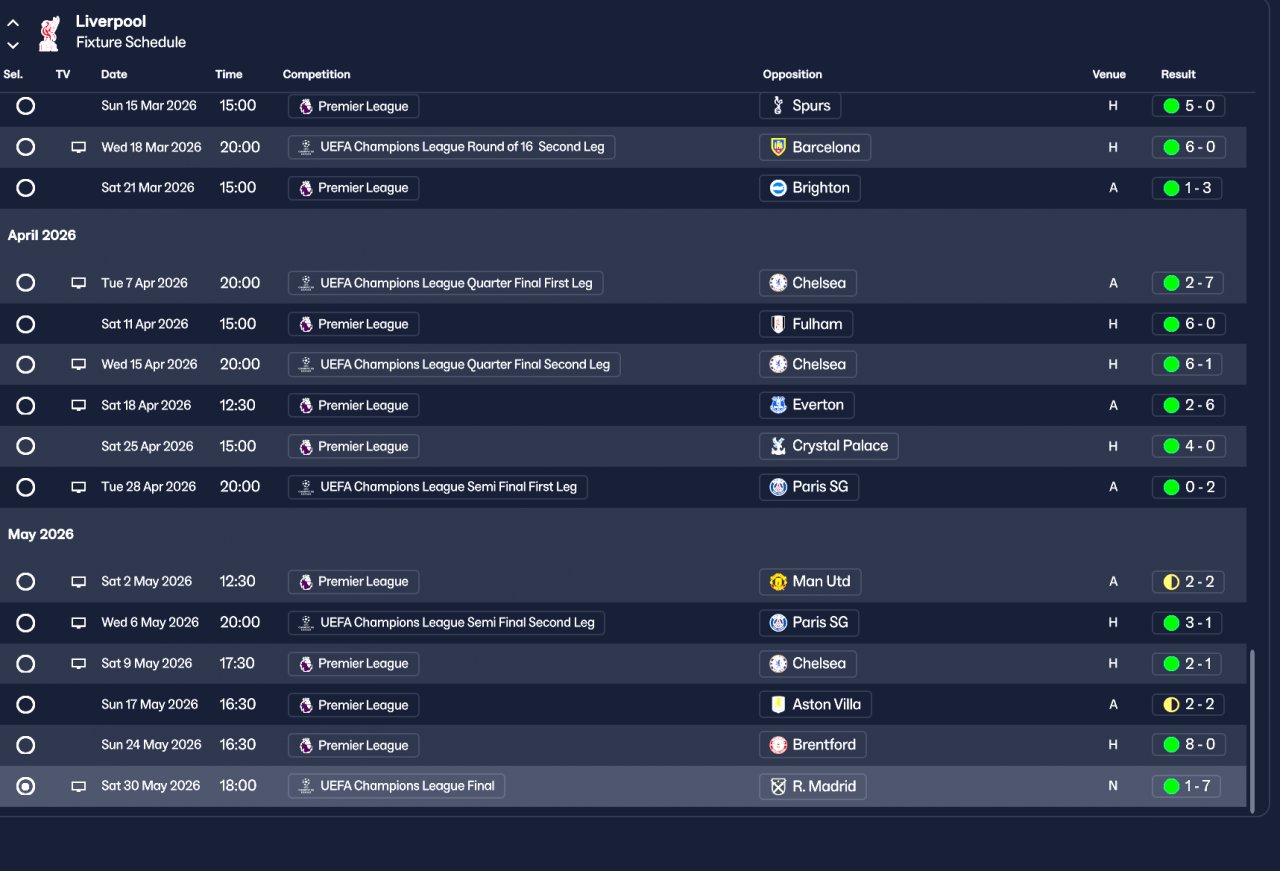The height and width of the screenshot is (871, 1280).
Task: Sort by the Venue column header
Action: click(1109, 74)
